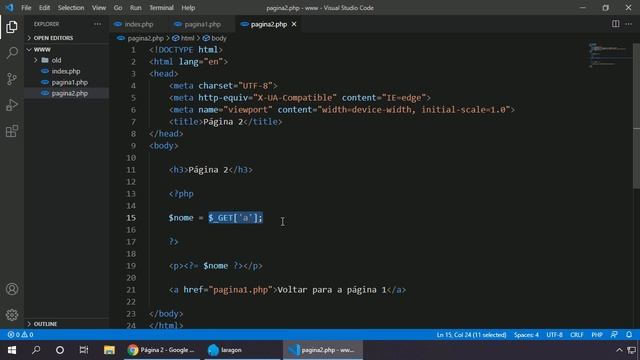Viewport: 640px width, 360px height.
Task: Open the Manage gear icon
Action: [12, 315]
